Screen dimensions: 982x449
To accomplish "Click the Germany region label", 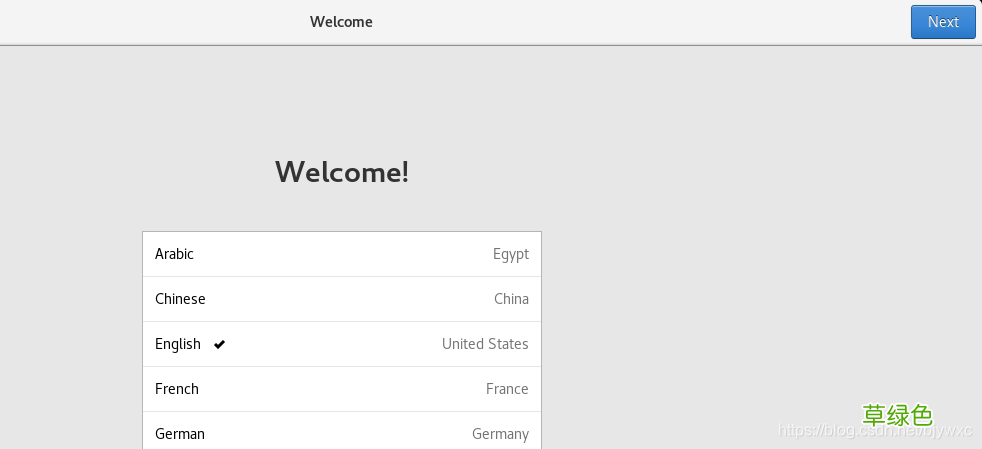I will 500,434.
